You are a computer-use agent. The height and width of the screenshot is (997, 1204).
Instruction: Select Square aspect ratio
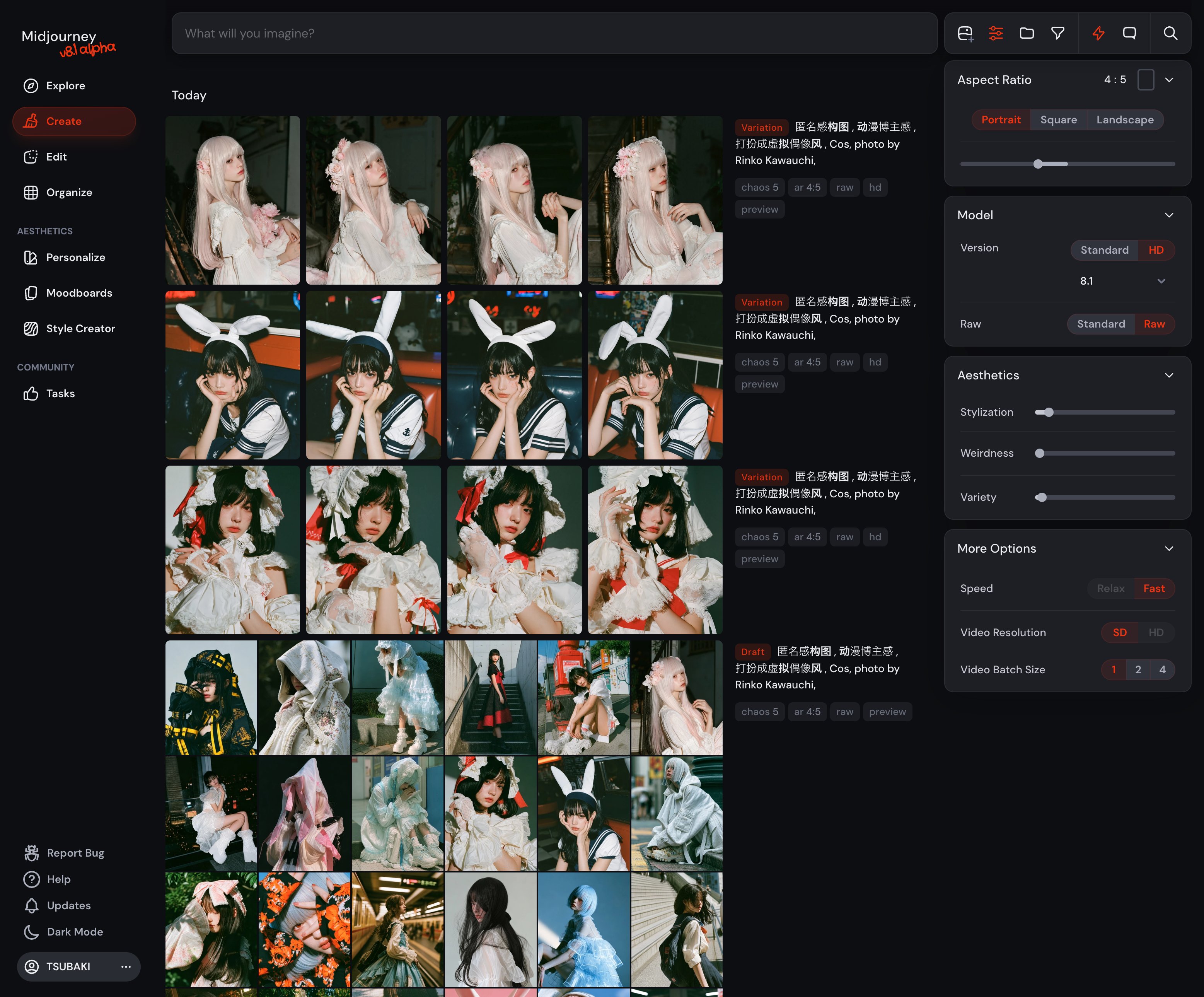pos(1058,120)
